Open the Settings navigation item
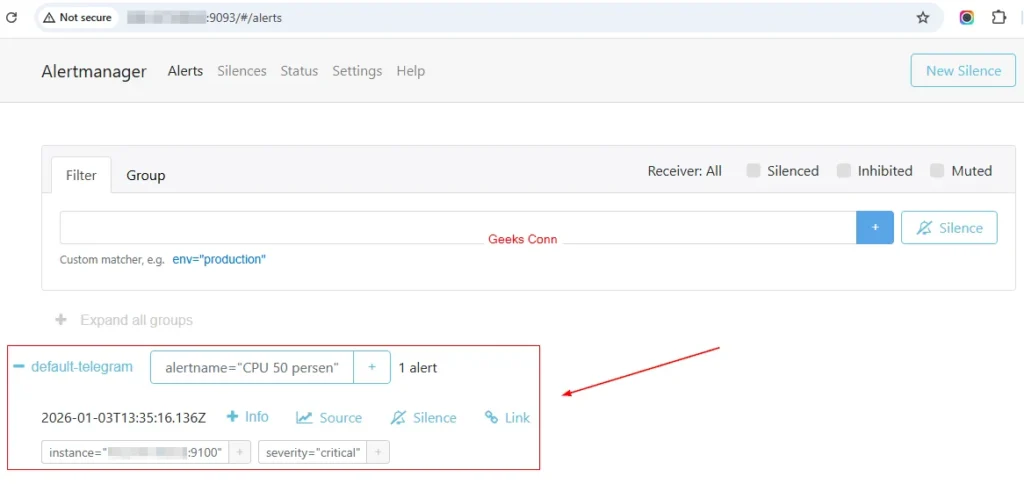This screenshot has width=1024, height=484. pos(357,71)
